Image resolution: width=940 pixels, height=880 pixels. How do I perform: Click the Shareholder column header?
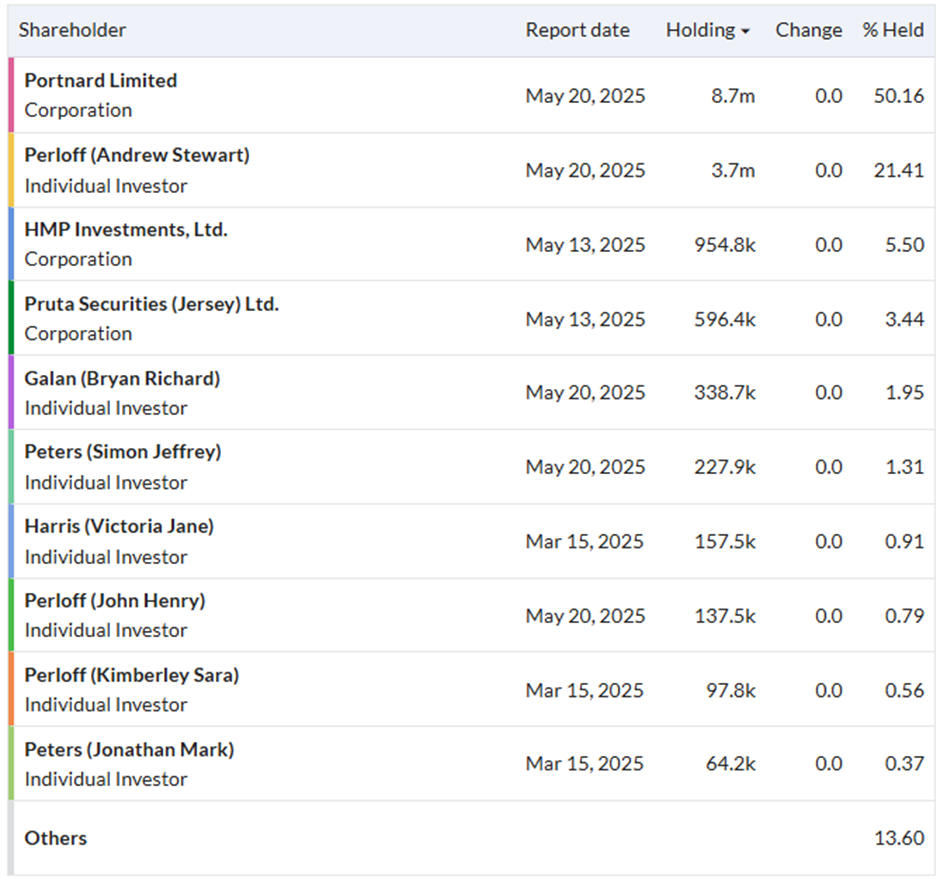[72, 30]
